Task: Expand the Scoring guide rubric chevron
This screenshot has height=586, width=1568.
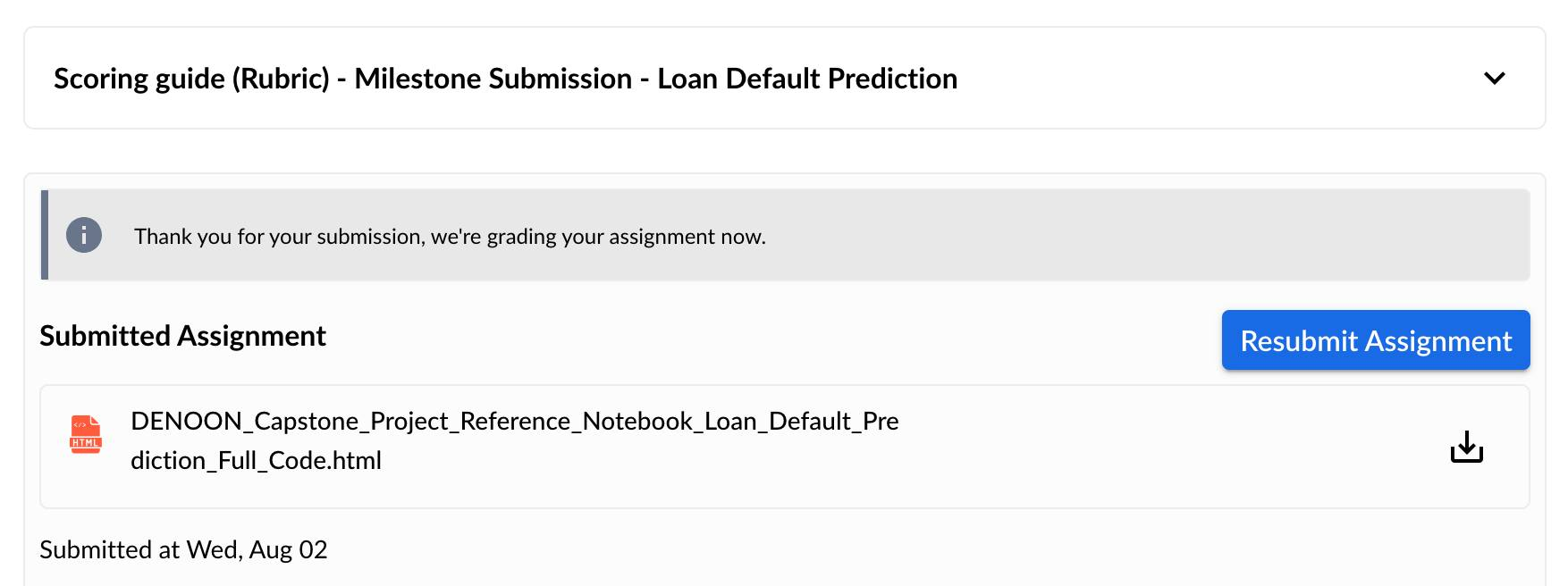Action: pyautogui.click(x=1494, y=79)
